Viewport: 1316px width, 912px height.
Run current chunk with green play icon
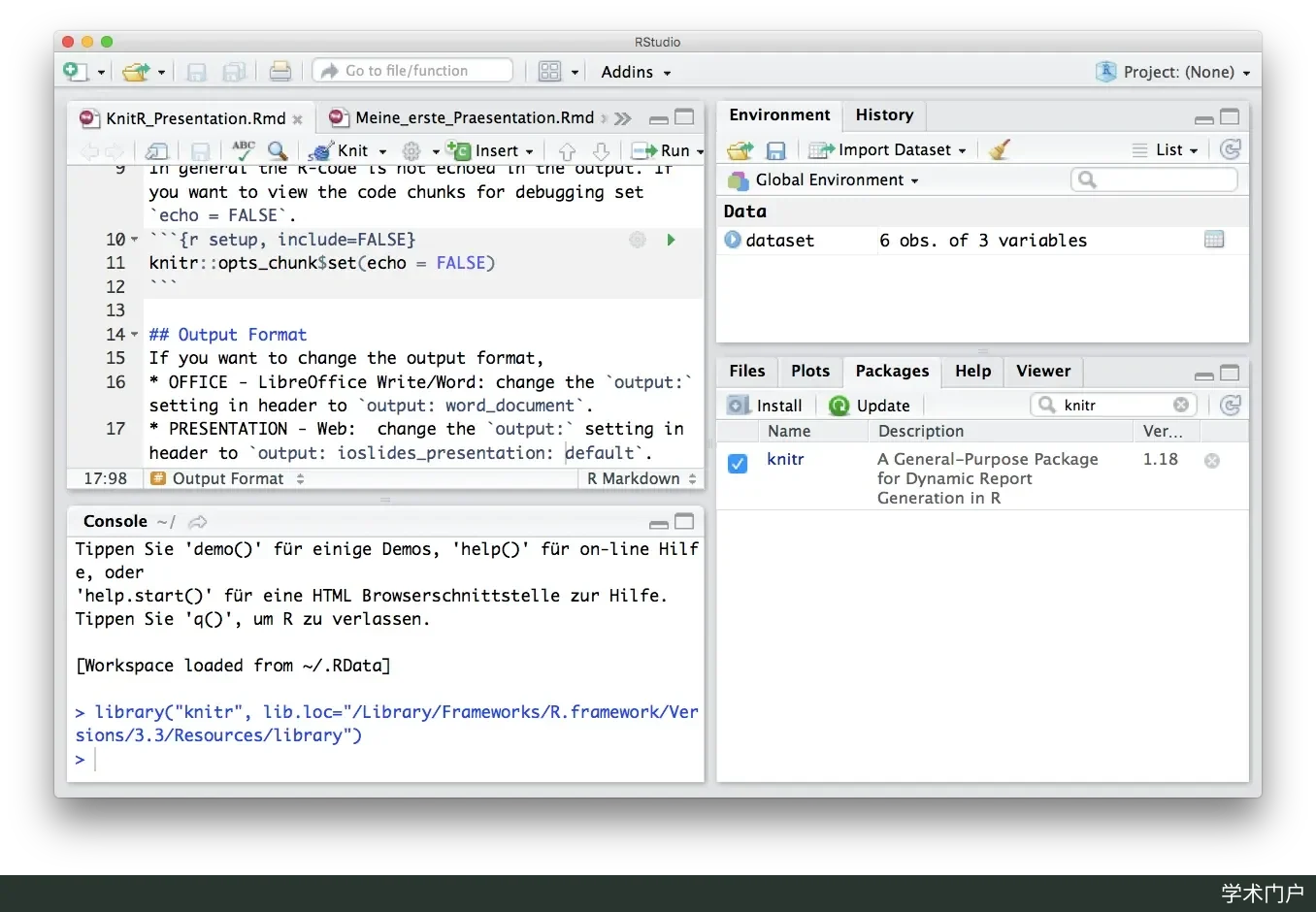click(x=671, y=240)
